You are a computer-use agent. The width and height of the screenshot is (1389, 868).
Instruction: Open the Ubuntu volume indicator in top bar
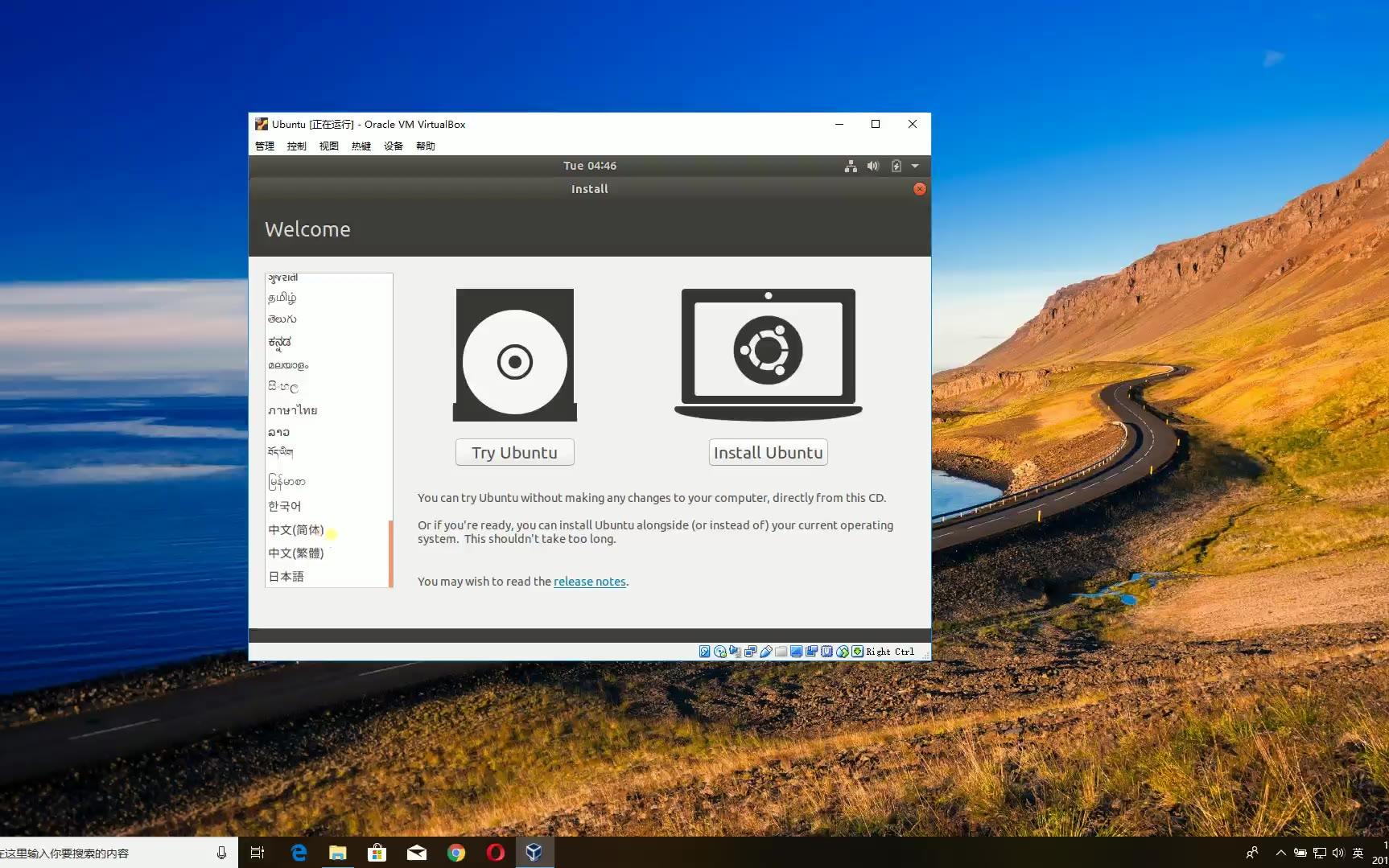coord(873,166)
